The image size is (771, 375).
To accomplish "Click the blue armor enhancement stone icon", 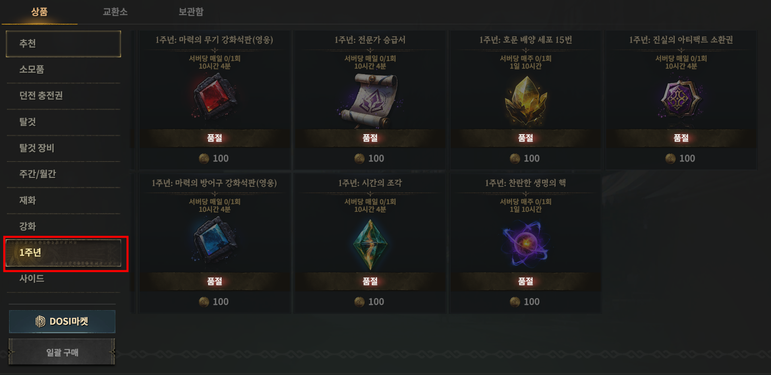I will [214, 243].
